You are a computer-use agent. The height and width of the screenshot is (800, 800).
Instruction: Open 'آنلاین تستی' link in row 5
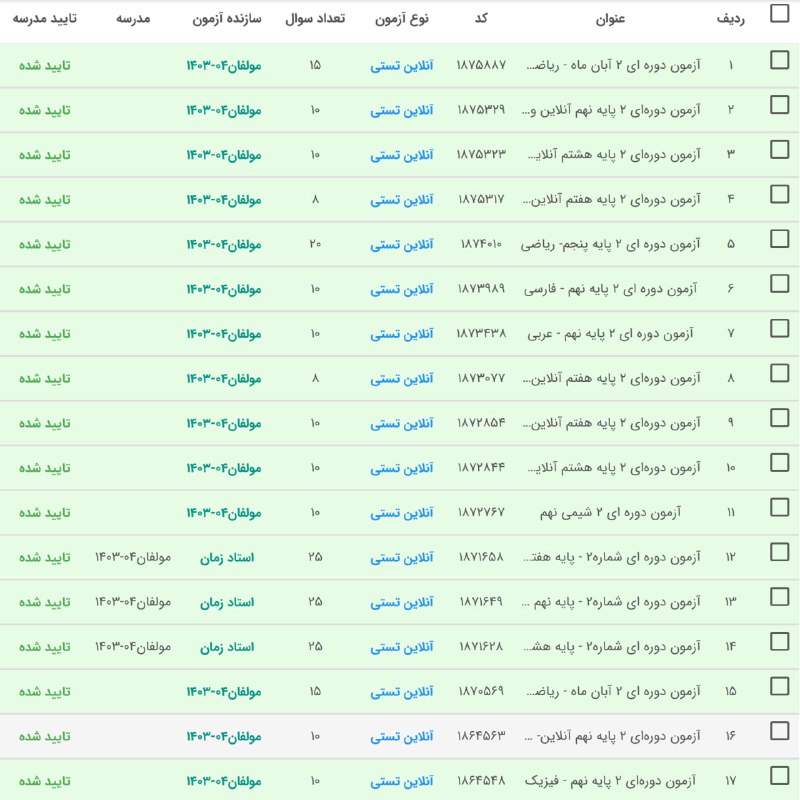402,245
